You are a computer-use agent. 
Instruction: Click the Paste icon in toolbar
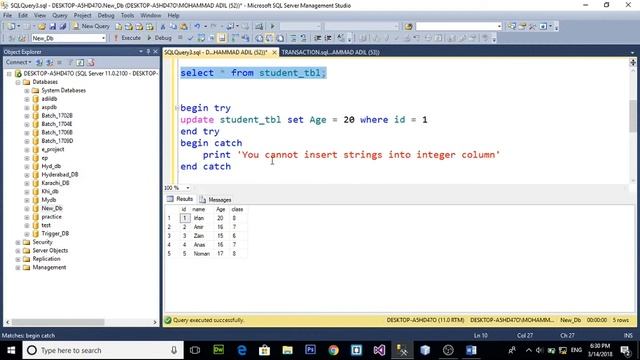click(x=184, y=27)
